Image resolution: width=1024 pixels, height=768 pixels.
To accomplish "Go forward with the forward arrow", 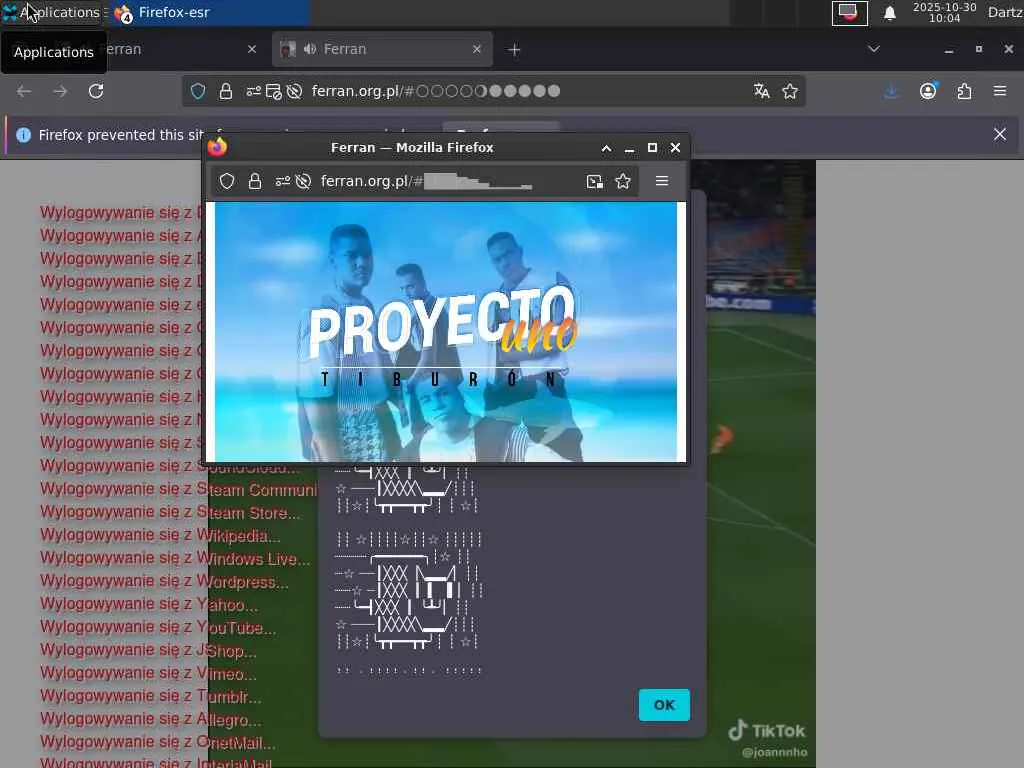I will [x=60, y=91].
